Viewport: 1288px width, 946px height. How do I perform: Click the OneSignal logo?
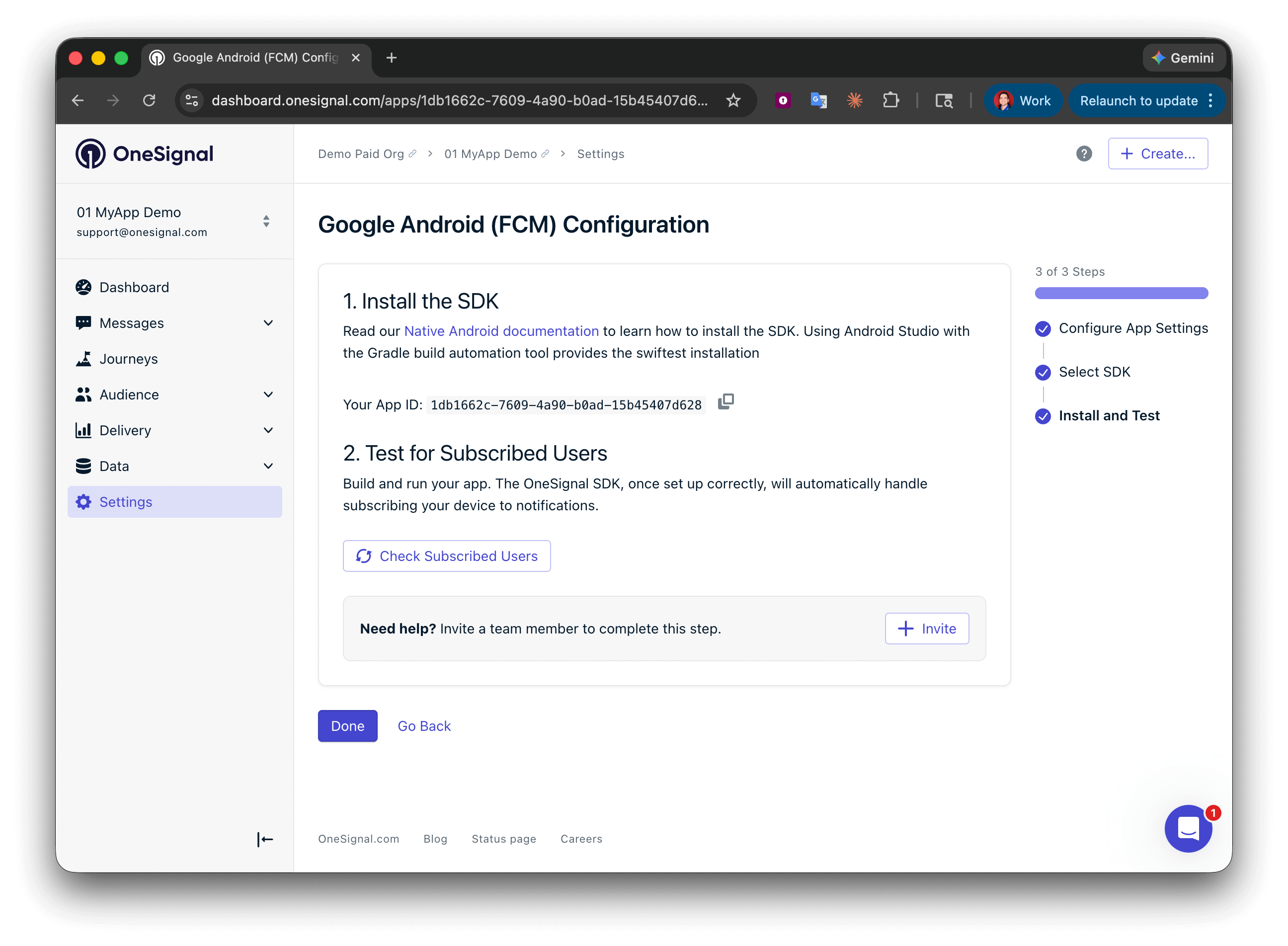pos(144,153)
